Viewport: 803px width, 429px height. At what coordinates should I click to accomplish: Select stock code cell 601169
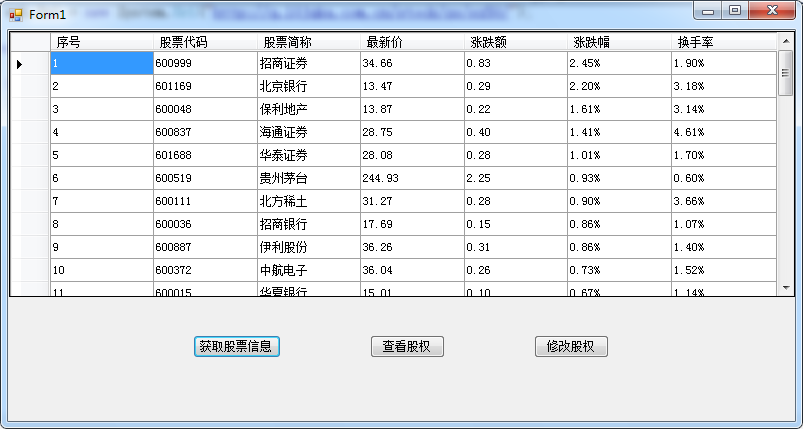[x=205, y=86]
